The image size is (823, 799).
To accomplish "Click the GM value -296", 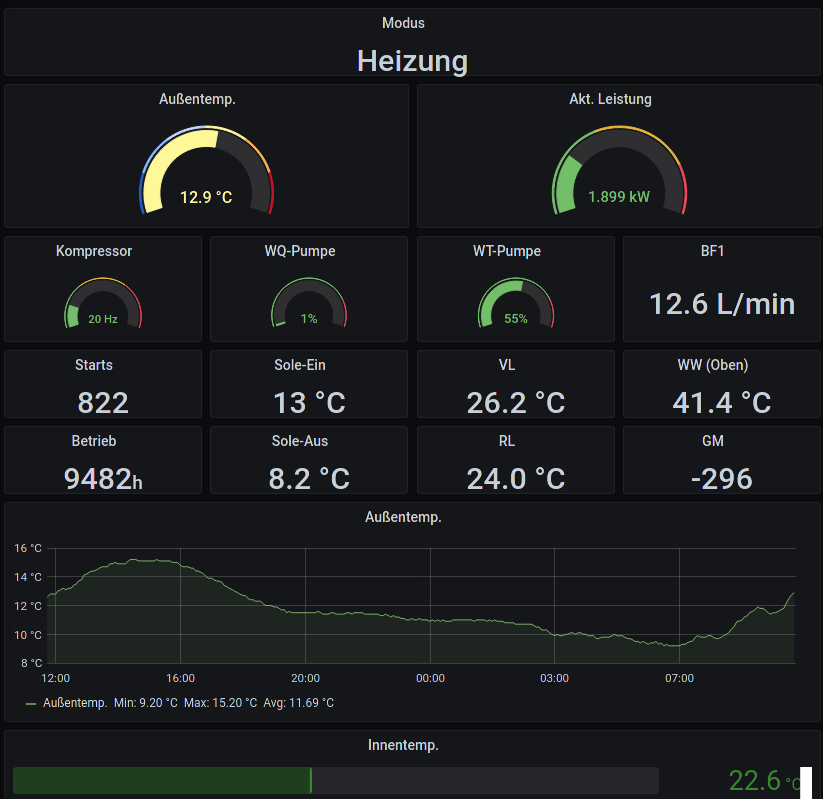I will pos(722,479).
